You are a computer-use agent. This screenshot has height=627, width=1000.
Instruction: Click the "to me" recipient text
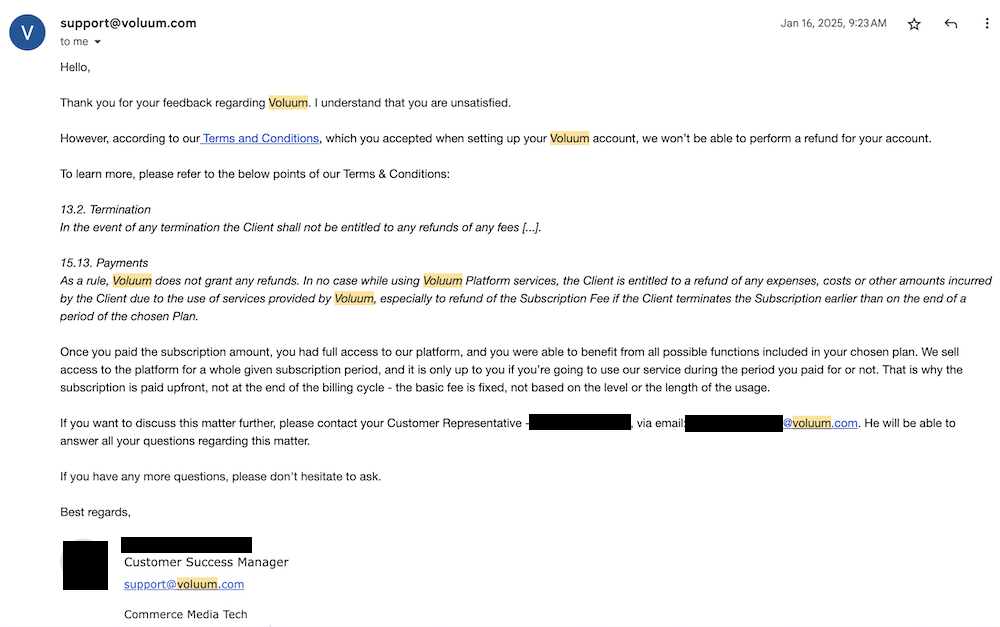point(74,42)
